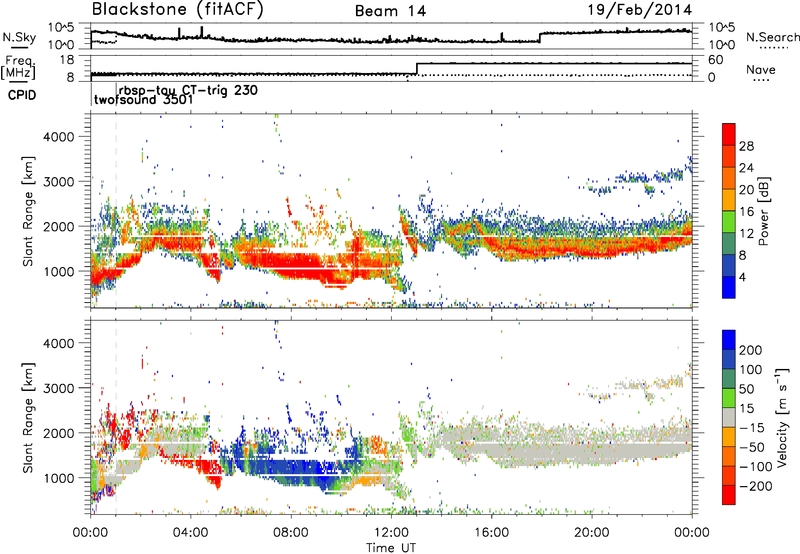Click the '08:00' time tick label
This screenshot has width=800, height=554.
tap(291, 533)
